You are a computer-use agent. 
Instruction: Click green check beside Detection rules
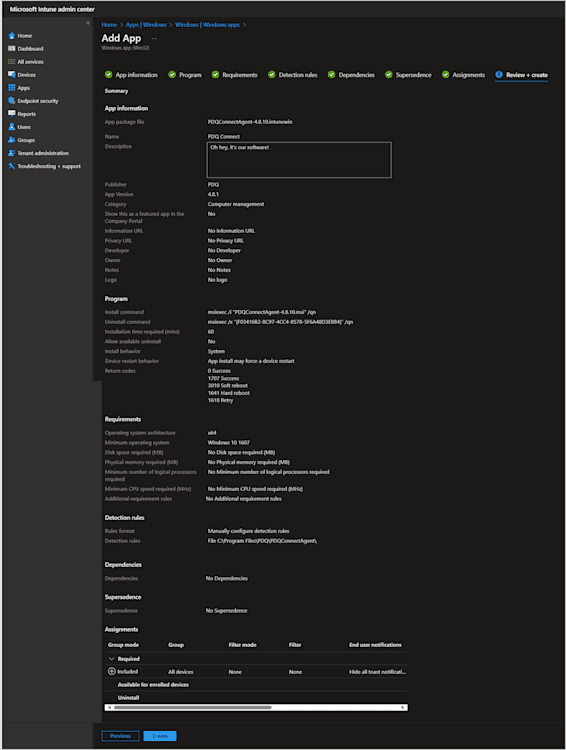point(272,75)
